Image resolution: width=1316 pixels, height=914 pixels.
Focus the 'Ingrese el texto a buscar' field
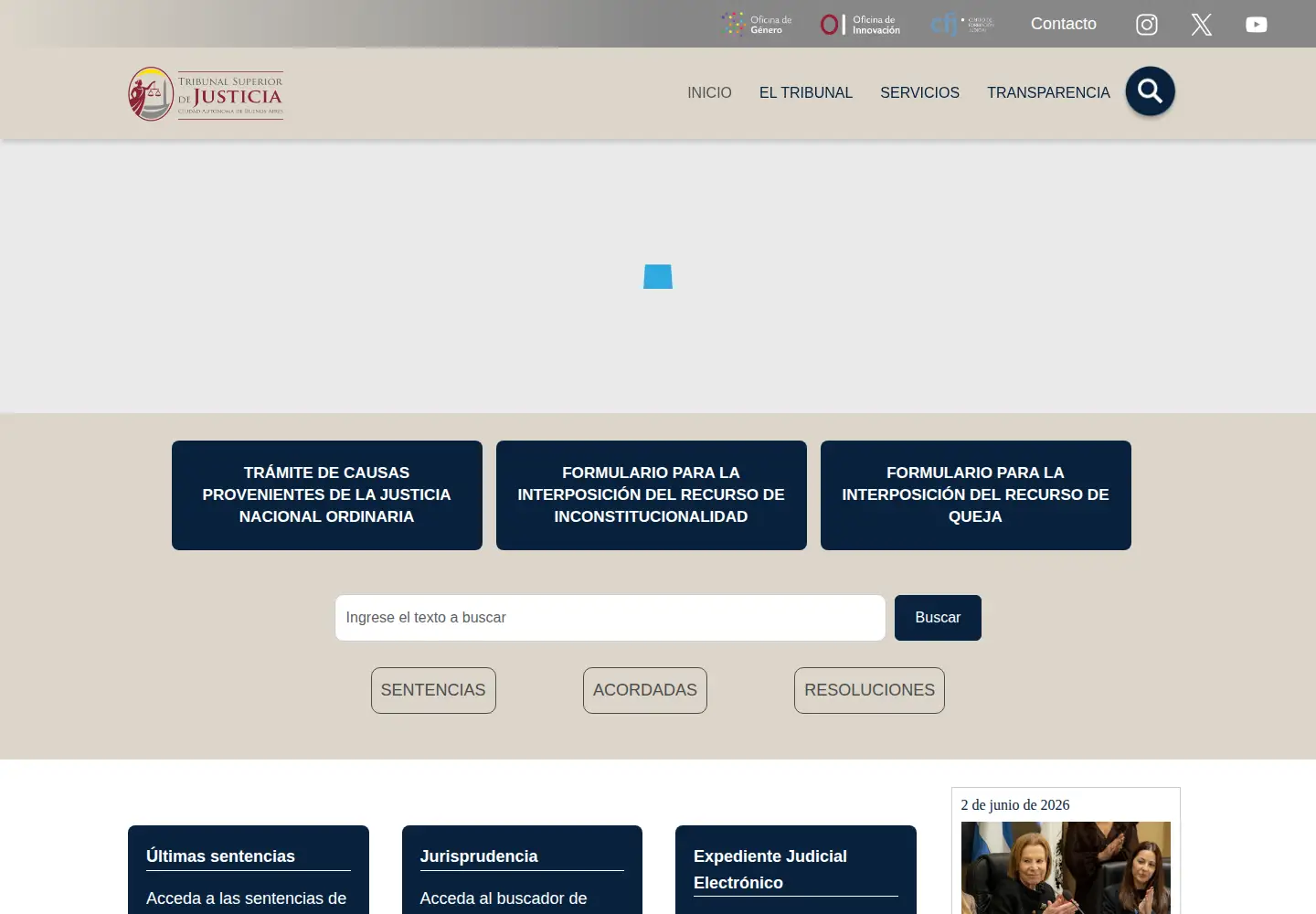click(610, 618)
